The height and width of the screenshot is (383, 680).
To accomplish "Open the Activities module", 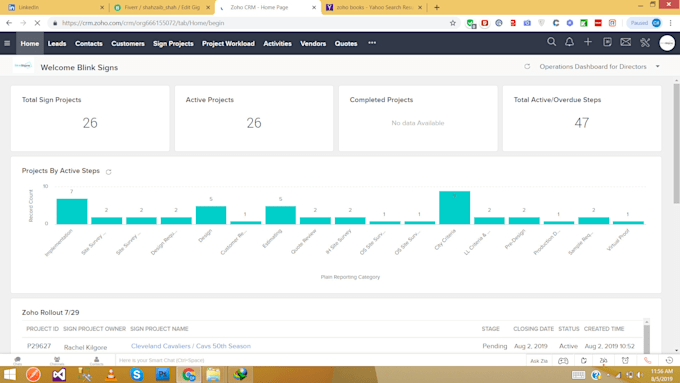I will (277, 43).
